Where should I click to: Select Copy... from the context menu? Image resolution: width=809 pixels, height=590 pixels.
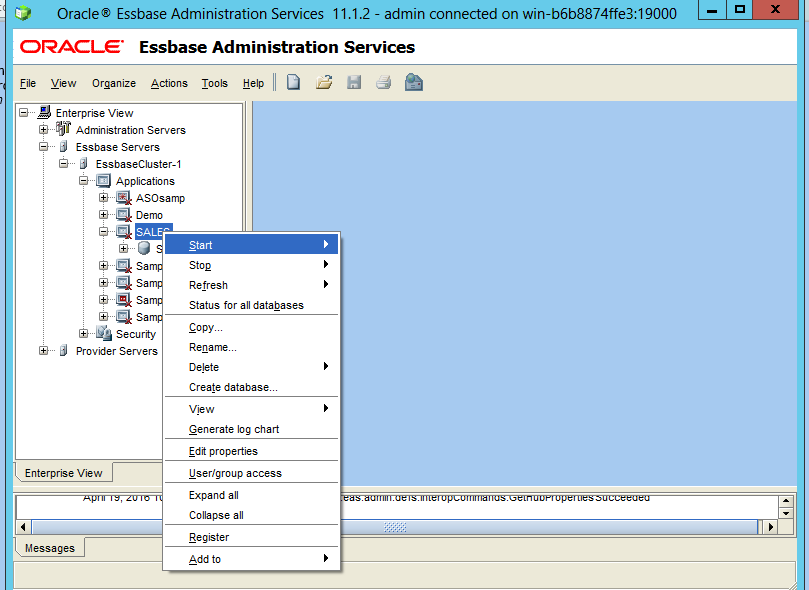[x=251, y=327]
